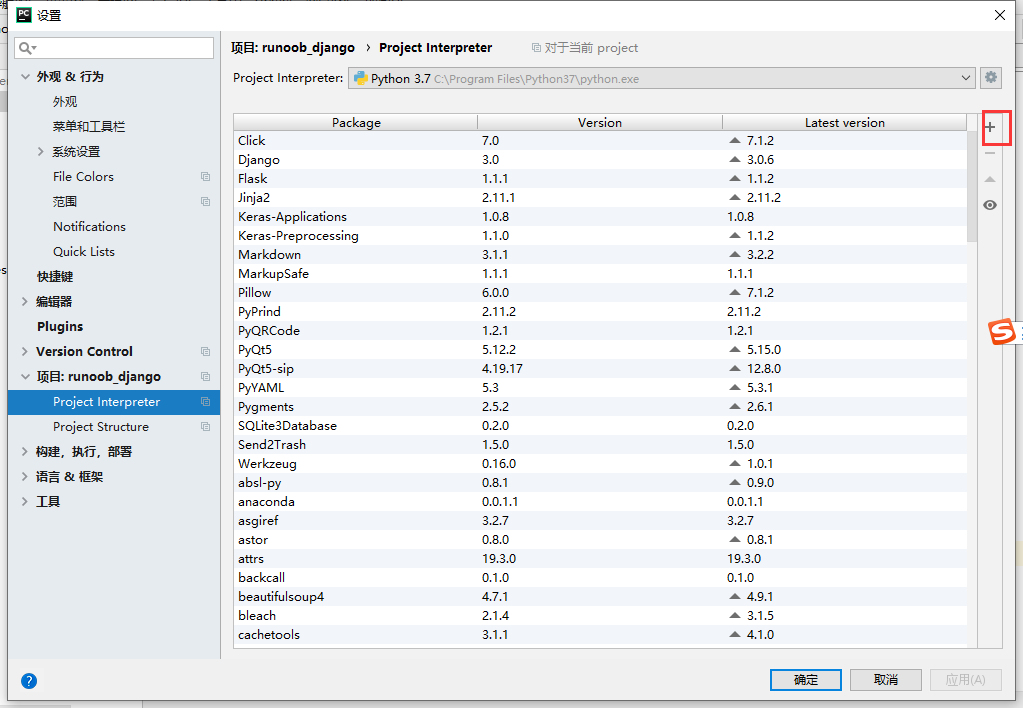Screen dimensions: 1023x708
Task: Select the PyYAML package row
Action: (x=600, y=388)
